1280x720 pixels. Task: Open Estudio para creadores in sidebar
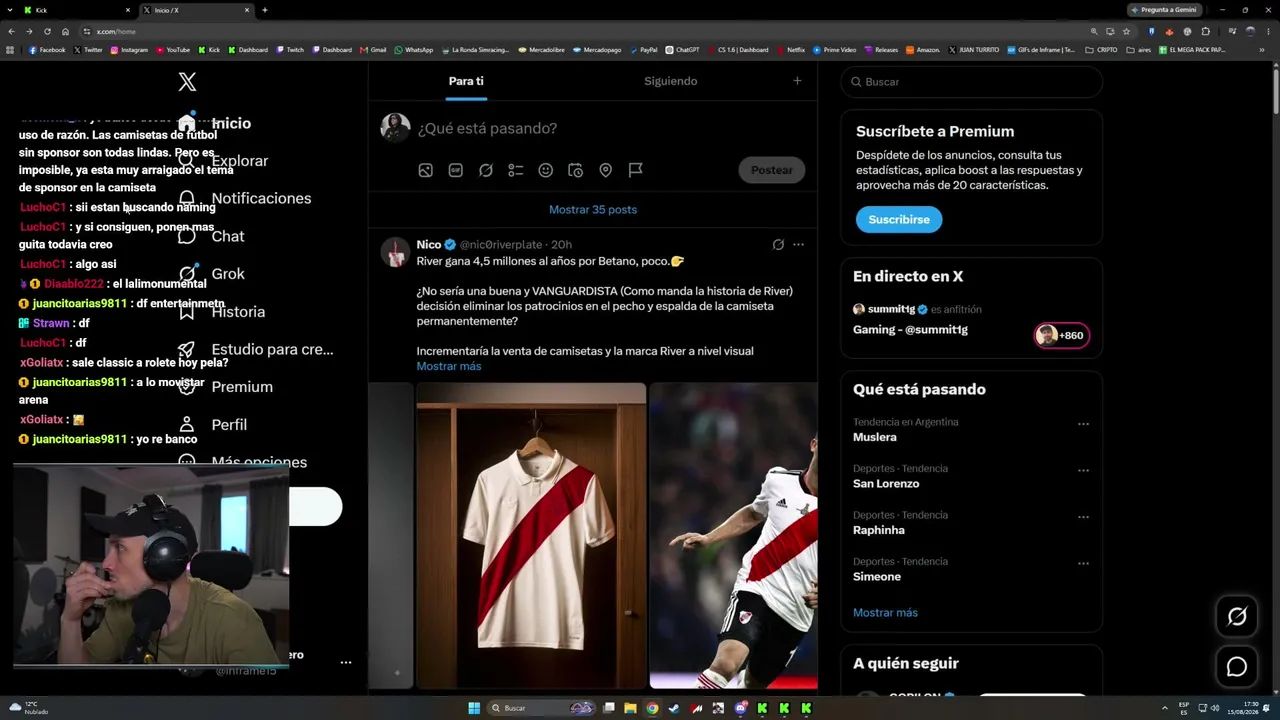click(x=256, y=349)
